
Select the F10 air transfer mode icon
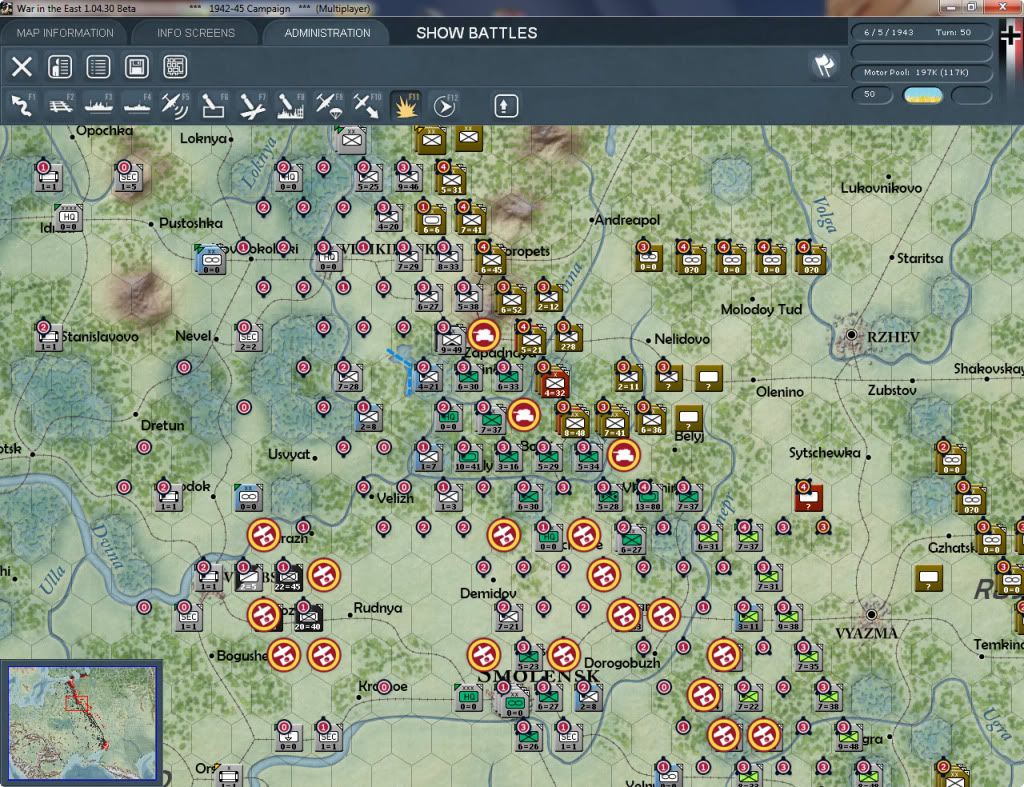click(x=367, y=106)
